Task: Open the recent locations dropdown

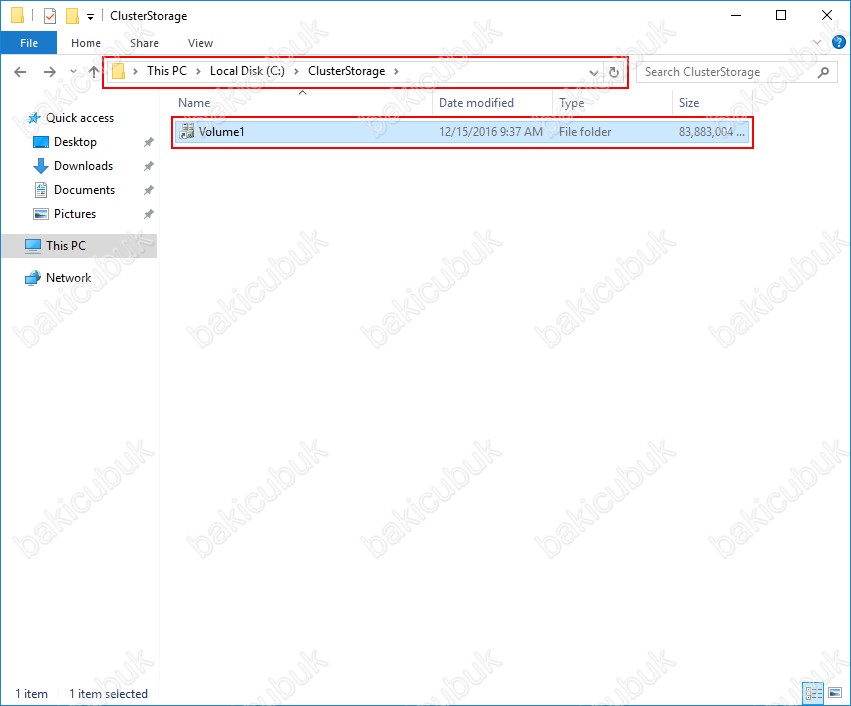Action: [73, 72]
